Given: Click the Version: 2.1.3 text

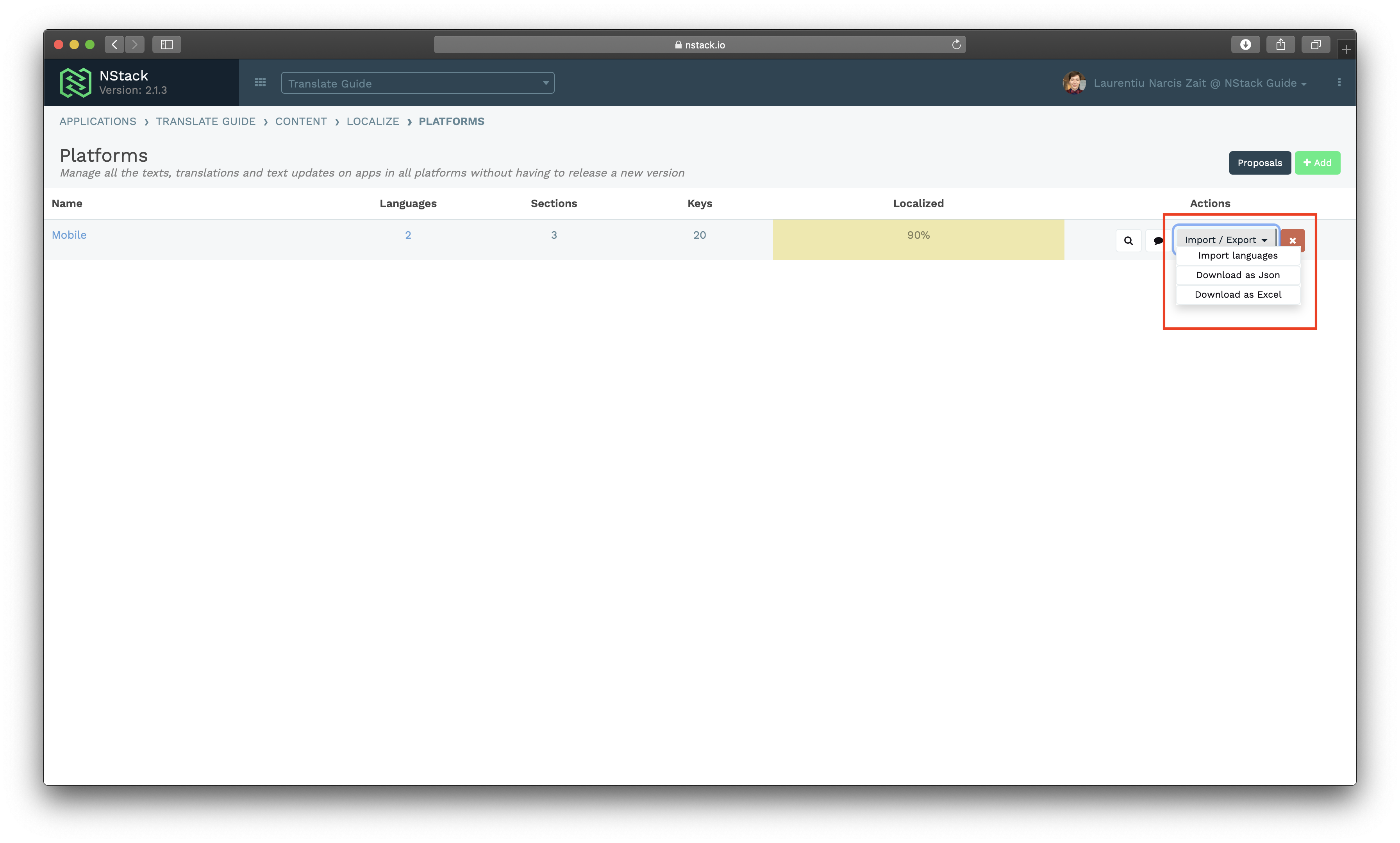Looking at the screenshot, I should click(x=133, y=90).
